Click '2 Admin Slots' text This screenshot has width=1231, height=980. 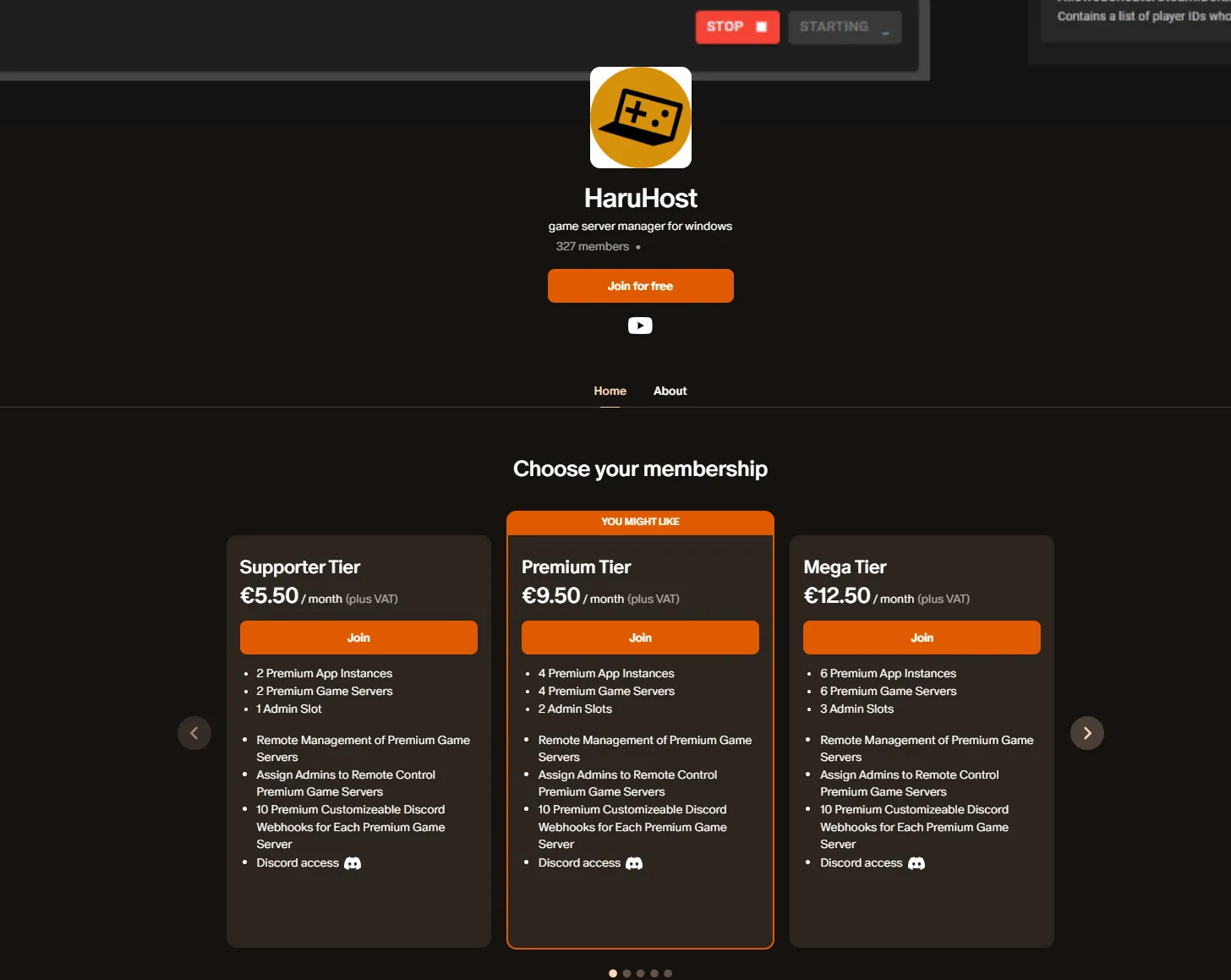pos(575,709)
